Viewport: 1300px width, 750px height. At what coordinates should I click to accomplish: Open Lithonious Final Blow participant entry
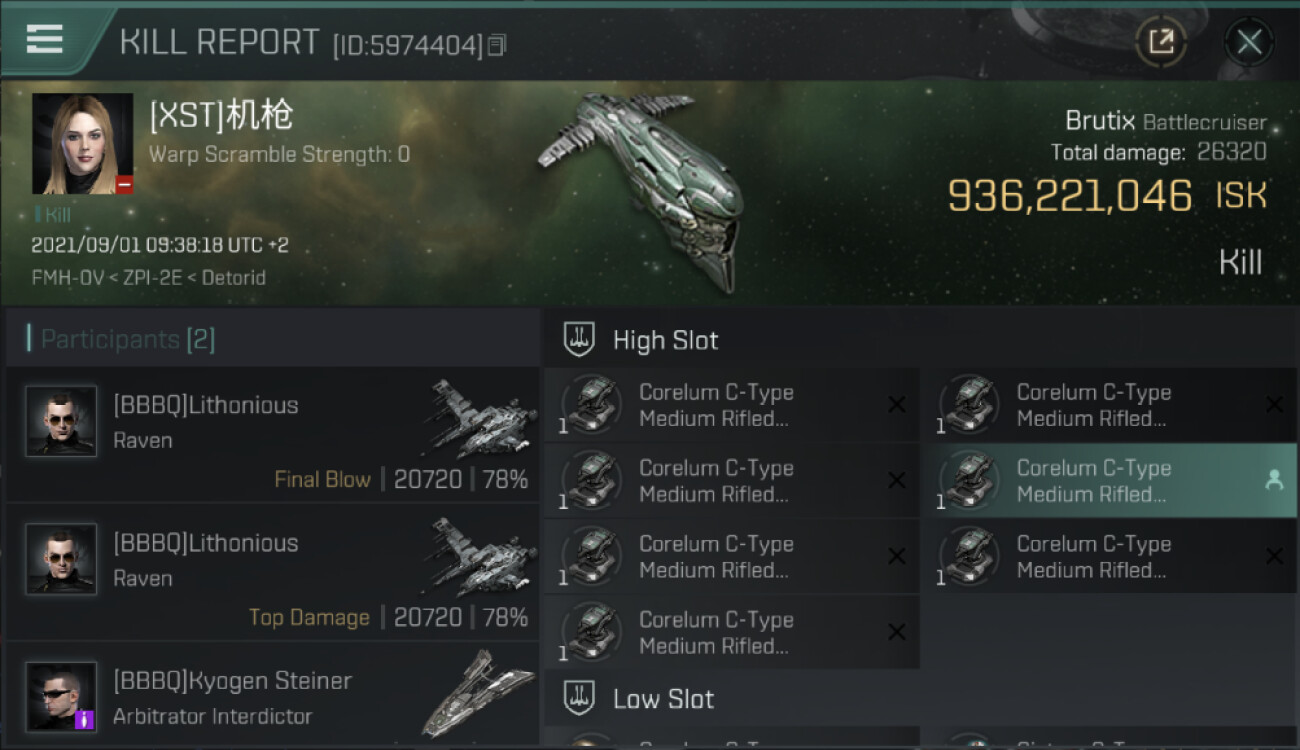tap(272, 435)
